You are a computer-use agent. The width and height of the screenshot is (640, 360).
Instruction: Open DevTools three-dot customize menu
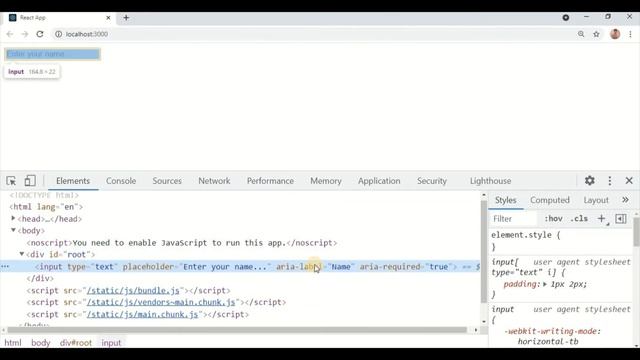610,181
